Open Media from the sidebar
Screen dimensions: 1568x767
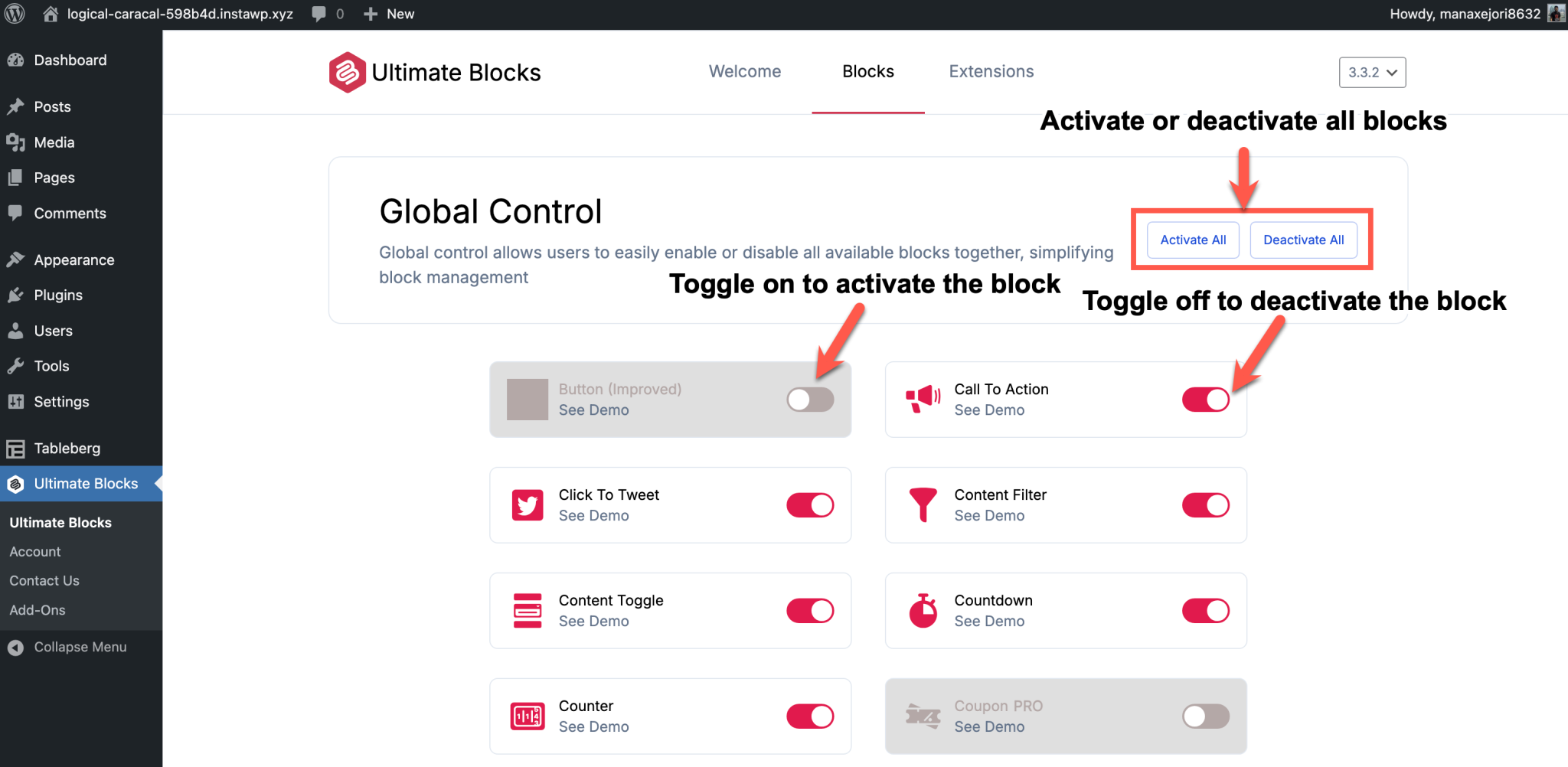[x=54, y=142]
